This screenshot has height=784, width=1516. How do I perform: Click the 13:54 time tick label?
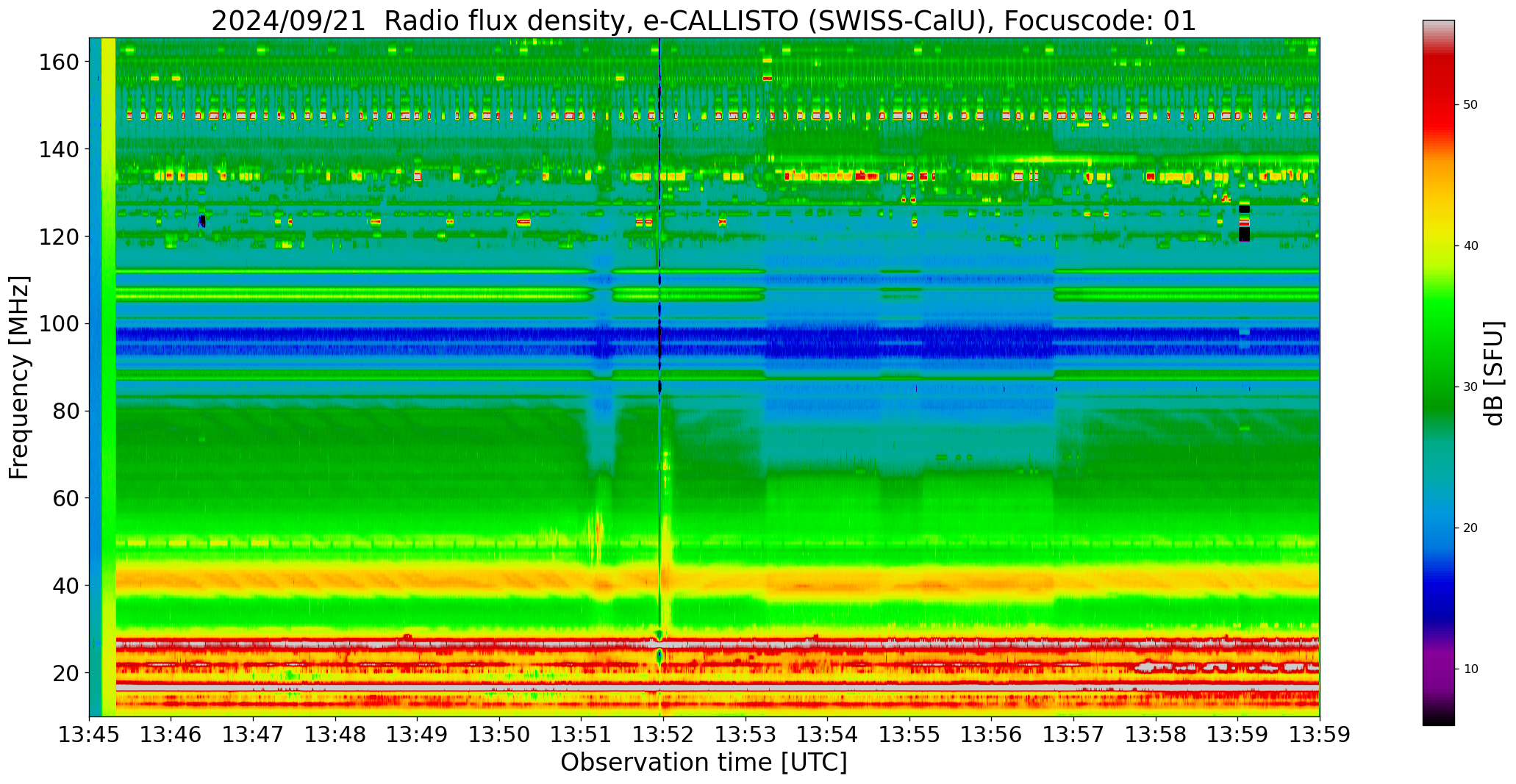point(827,735)
